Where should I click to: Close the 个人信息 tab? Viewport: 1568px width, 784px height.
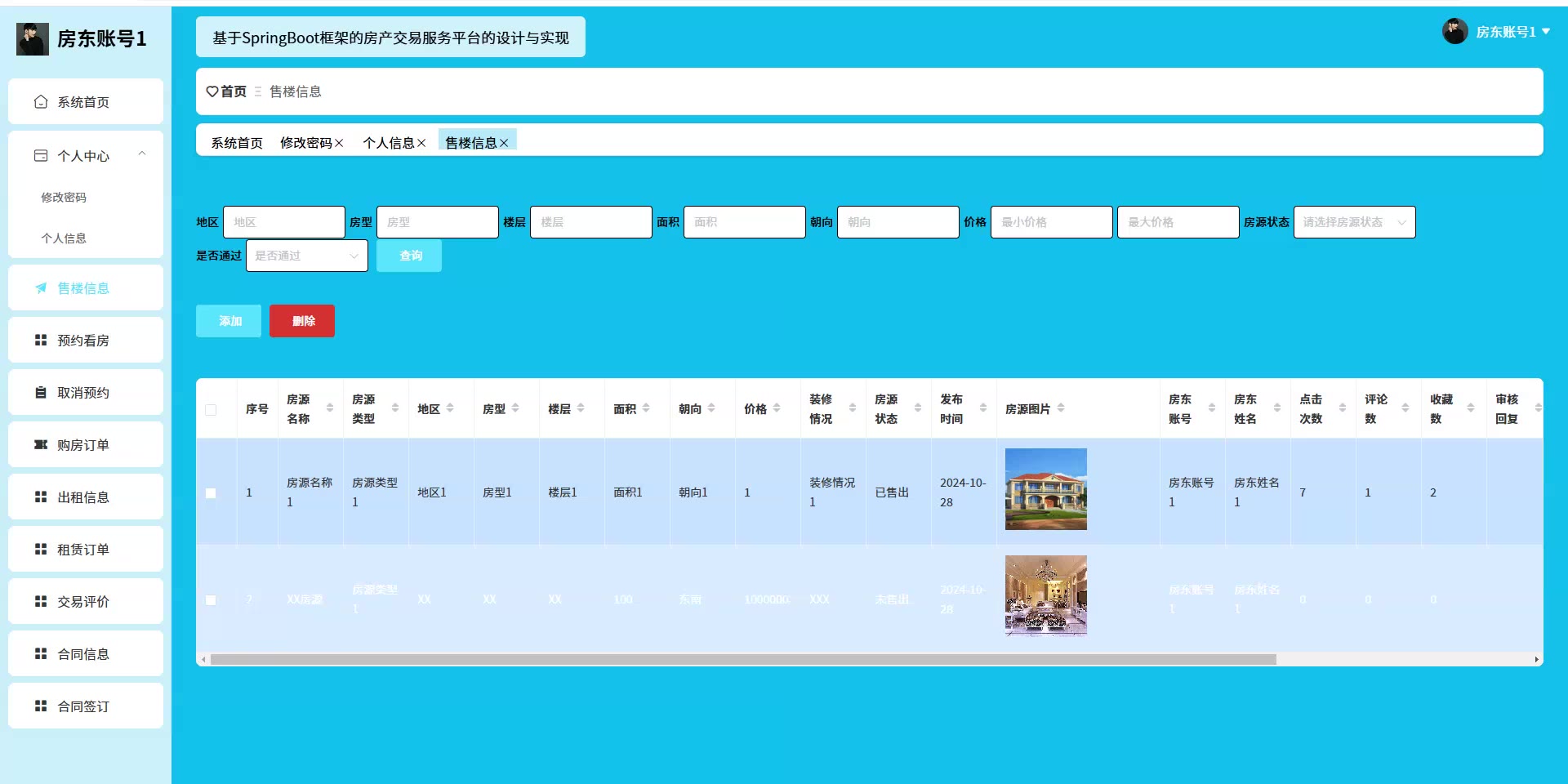coord(421,143)
